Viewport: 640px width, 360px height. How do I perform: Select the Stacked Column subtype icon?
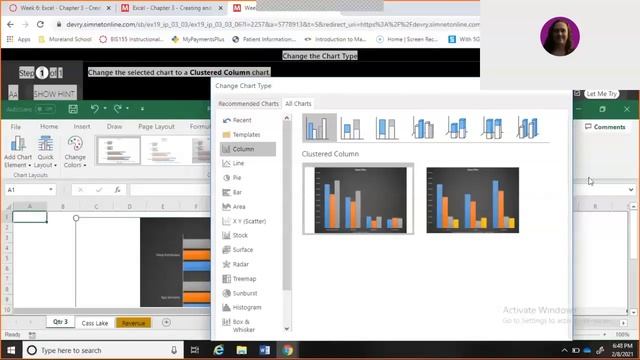[351, 128]
